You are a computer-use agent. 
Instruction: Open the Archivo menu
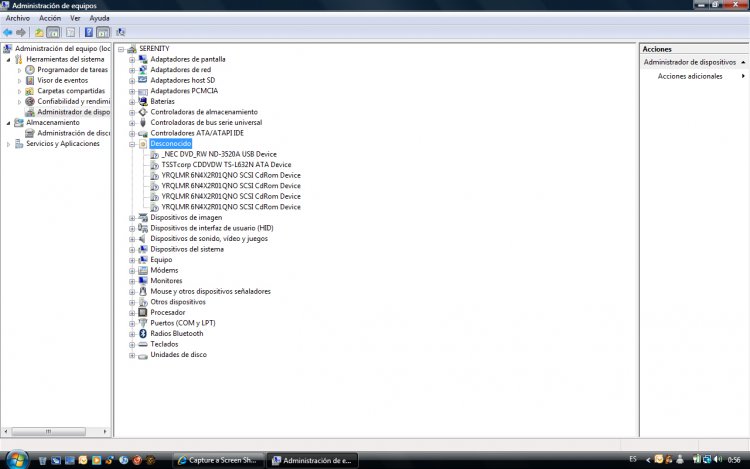[18, 18]
